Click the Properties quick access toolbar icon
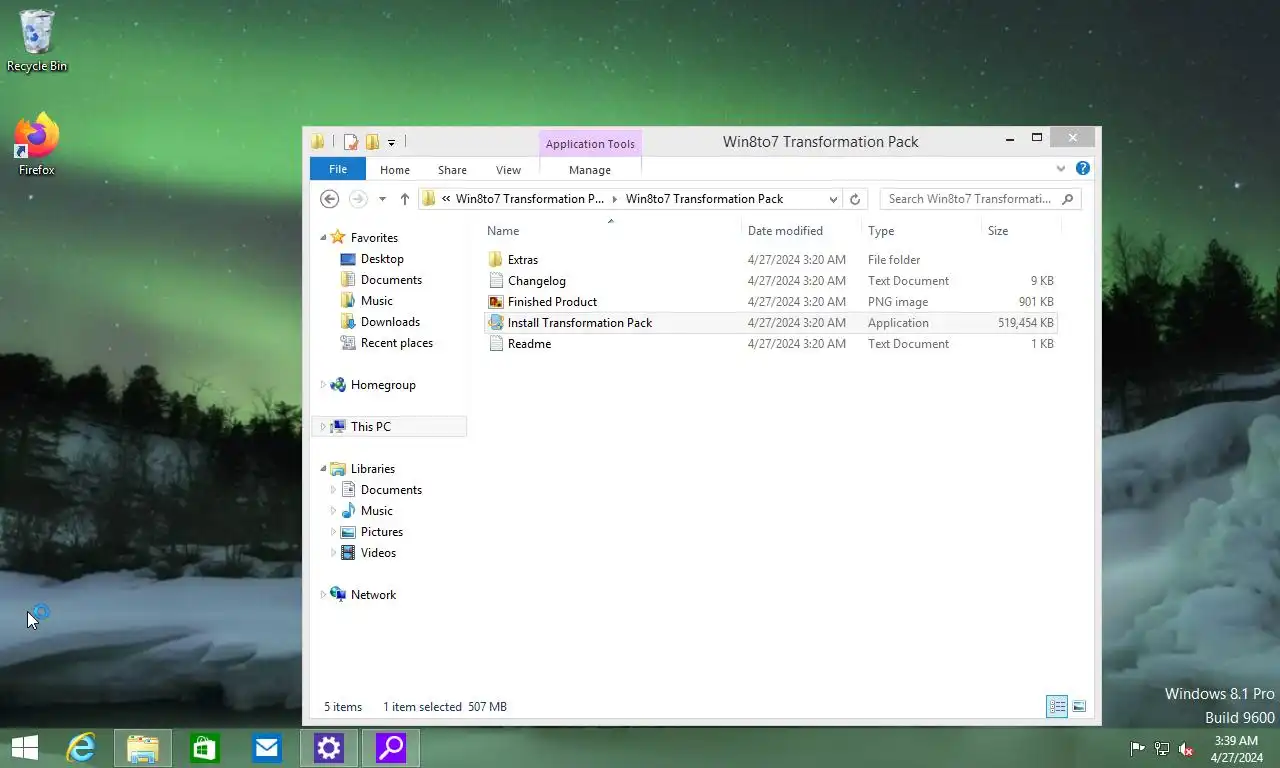The width and height of the screenshot is (1280, 768). [x=351, y=142]
